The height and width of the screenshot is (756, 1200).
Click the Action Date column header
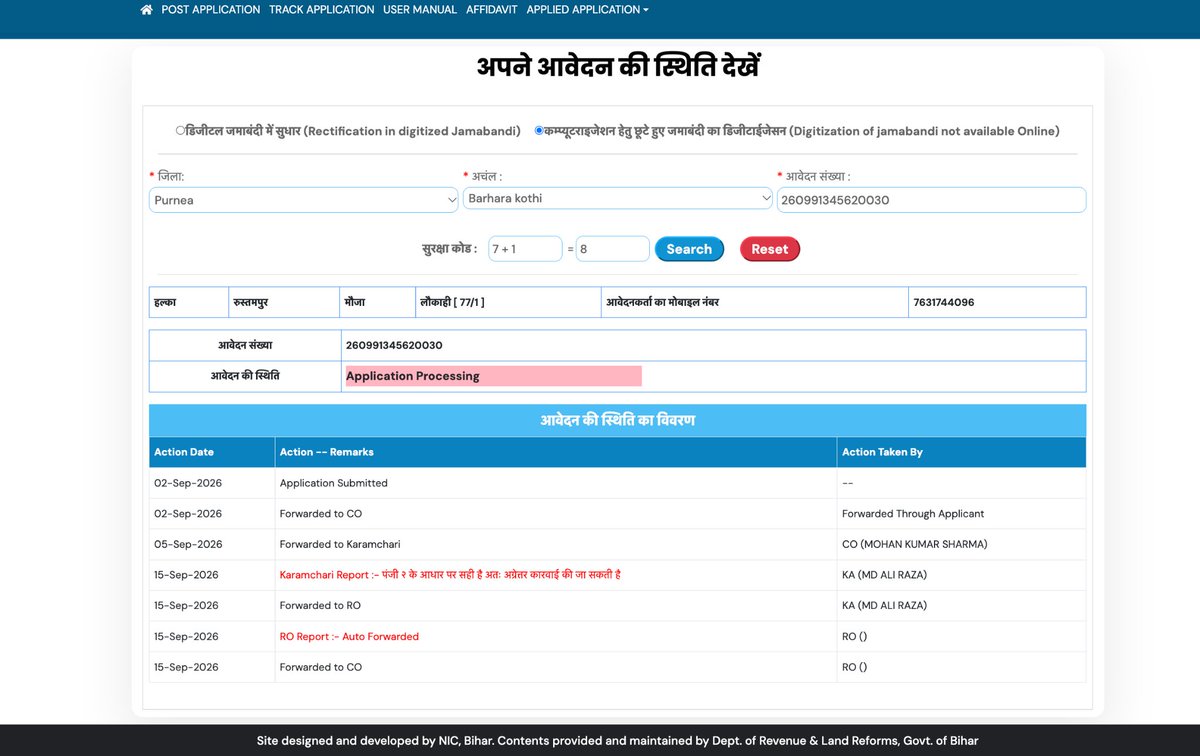tap(212, 452)
